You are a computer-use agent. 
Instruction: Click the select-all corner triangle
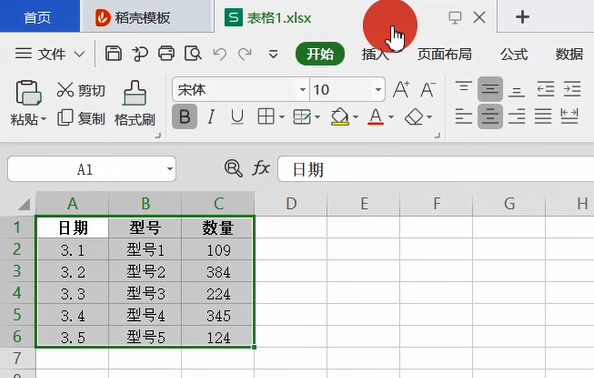point(23,205)
